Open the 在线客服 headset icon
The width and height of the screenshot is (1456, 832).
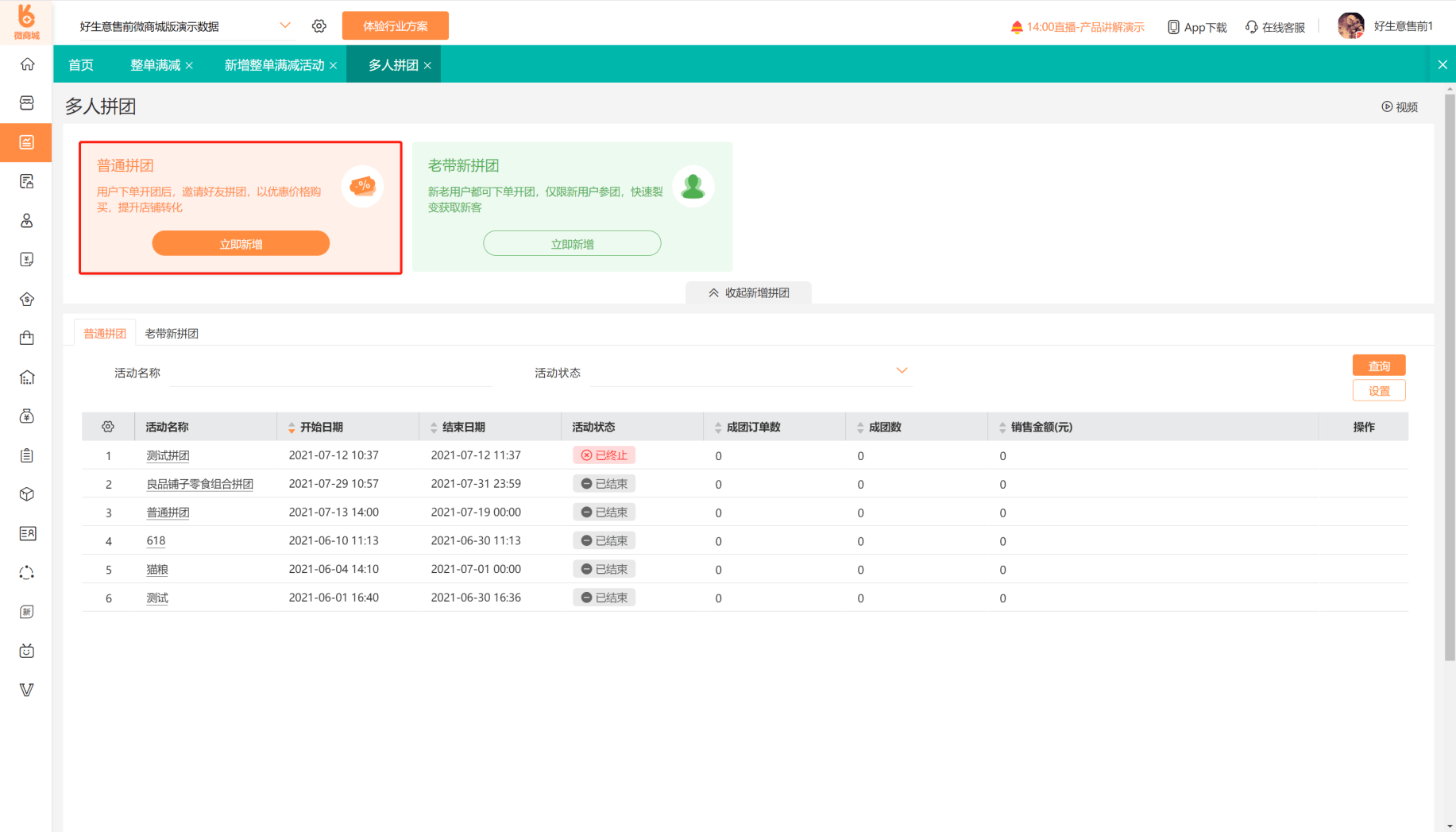point(1252,27)
